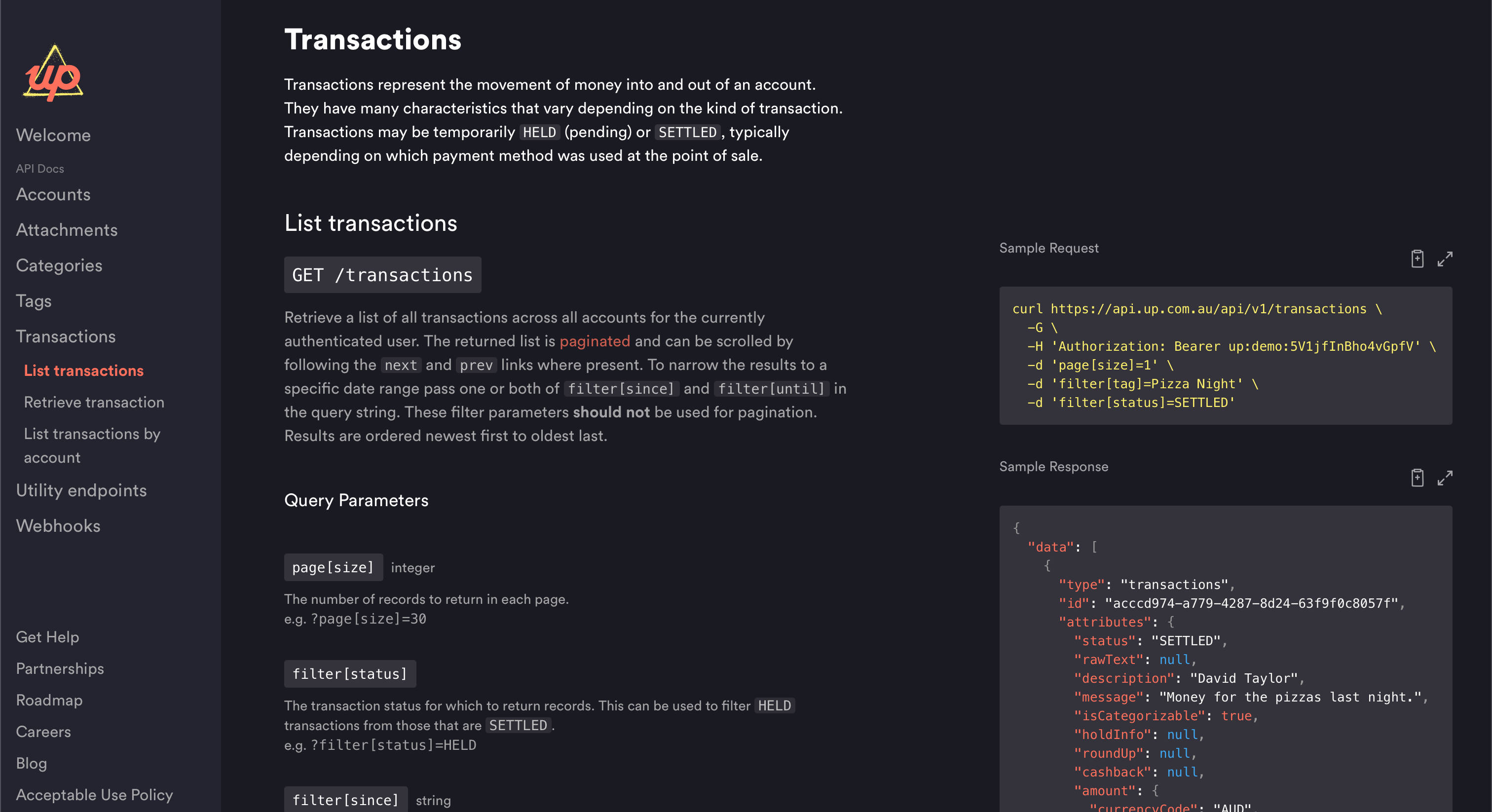This screenshot has height=812, width=1492.
Task: Open the Roadmap link
Action: (49, 700)
